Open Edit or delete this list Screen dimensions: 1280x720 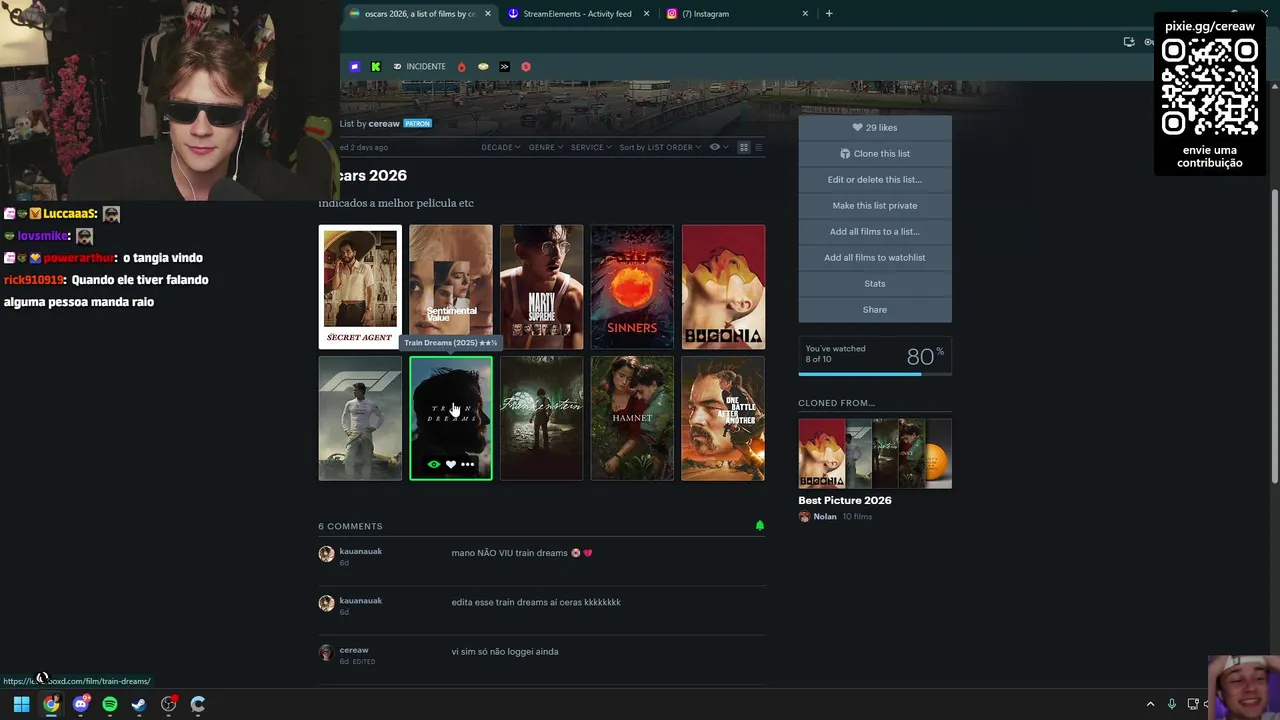click(875, 180)
